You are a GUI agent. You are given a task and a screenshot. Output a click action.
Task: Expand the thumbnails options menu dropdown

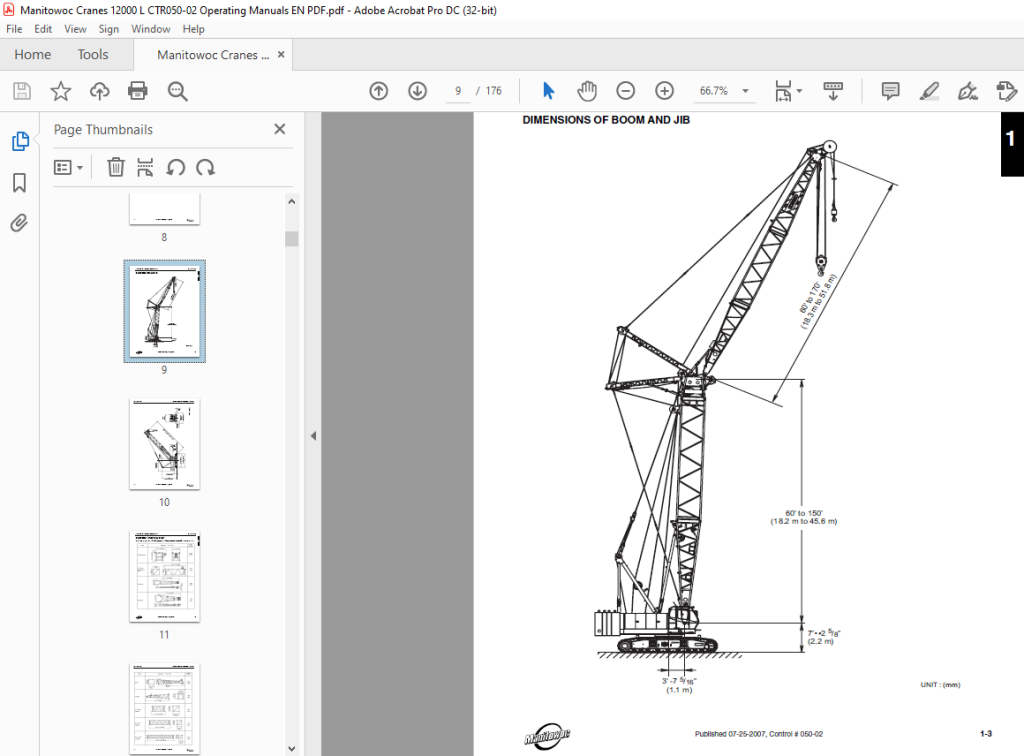(x=69, y=168)
